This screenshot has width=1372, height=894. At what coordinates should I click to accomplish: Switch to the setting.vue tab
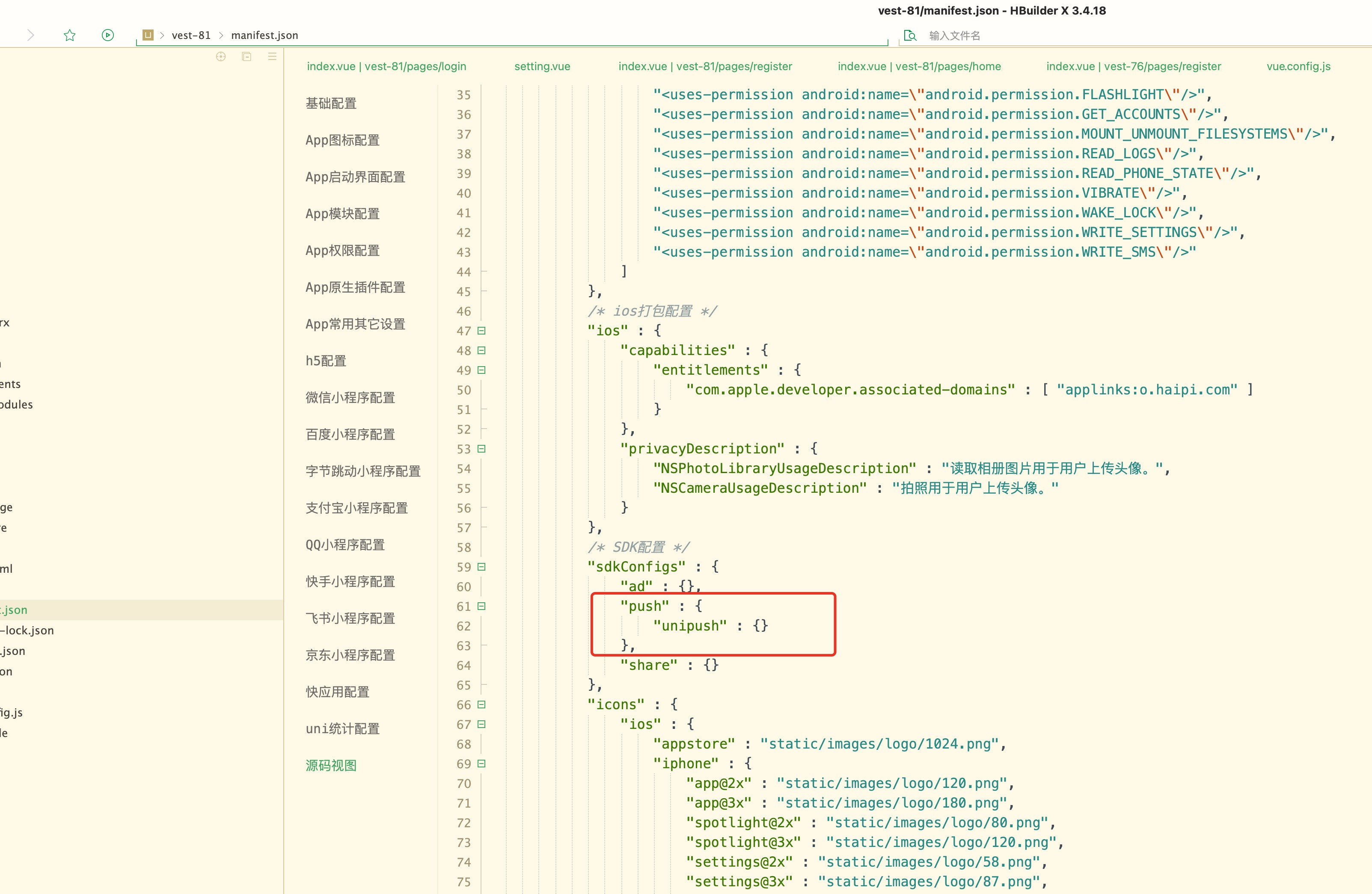coord(542,66)
